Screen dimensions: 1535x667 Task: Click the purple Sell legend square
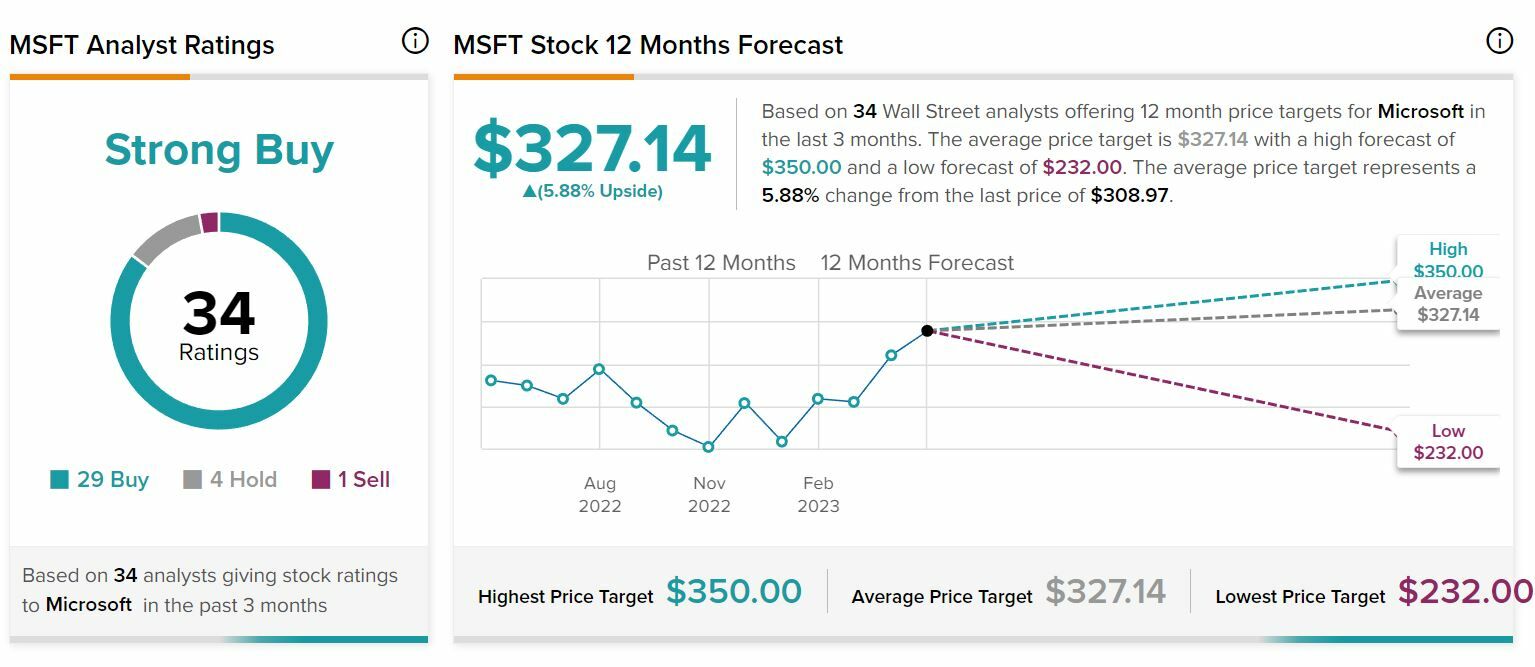(321, 480)
